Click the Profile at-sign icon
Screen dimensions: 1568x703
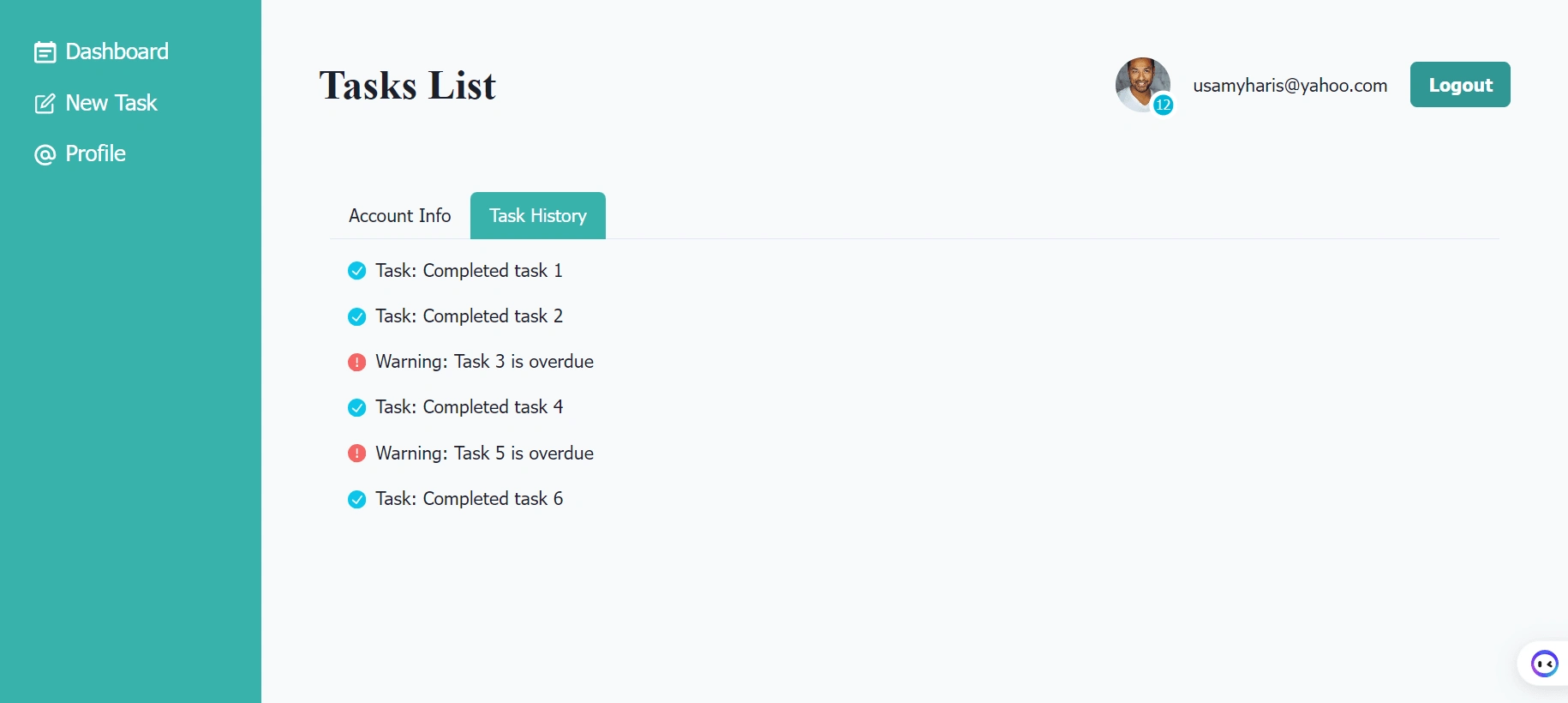[x=45, y=154]
